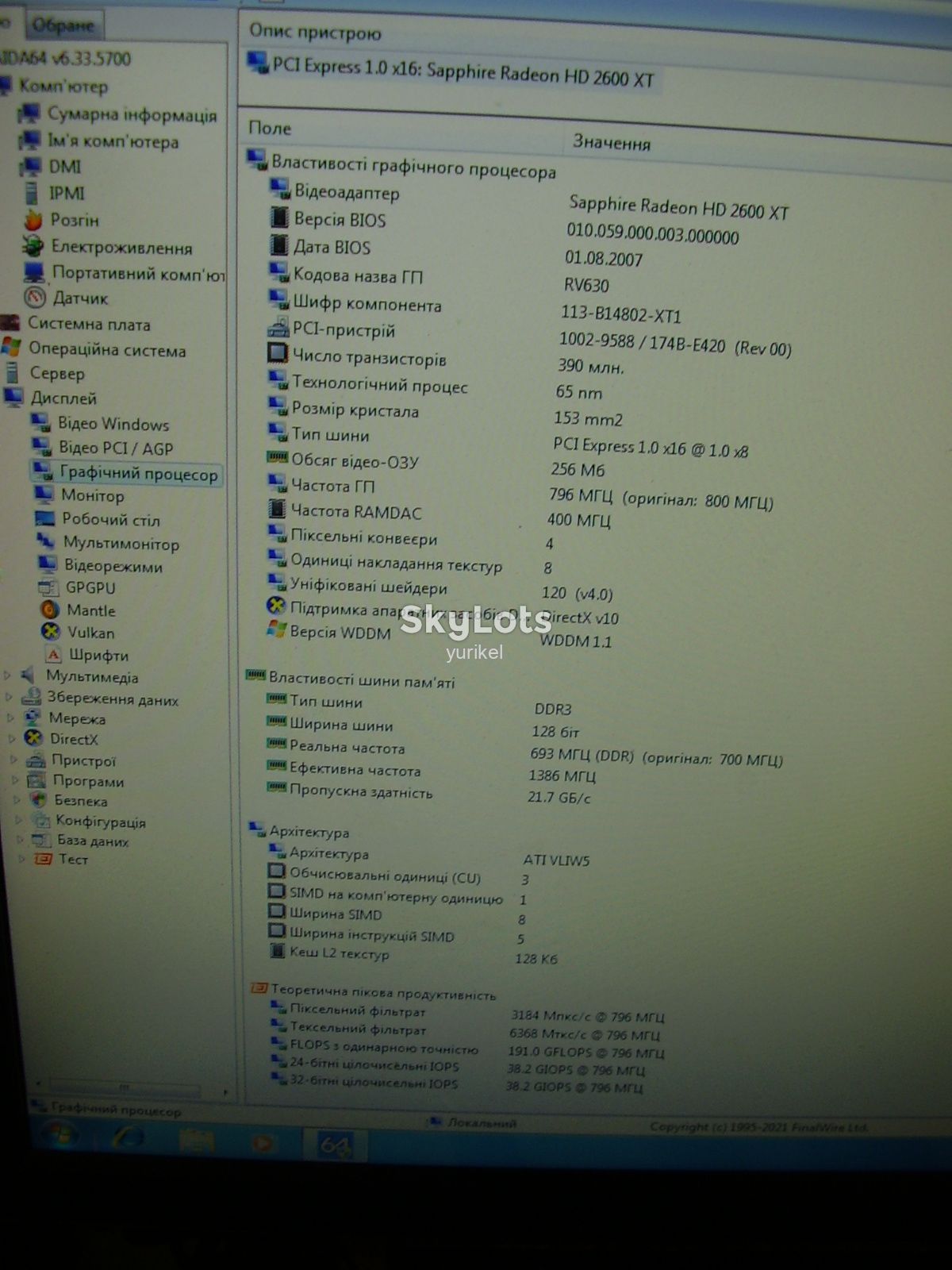The image size is (952, 1270).
Task: Open the IPMI node icon
Action: coord(32,193)
